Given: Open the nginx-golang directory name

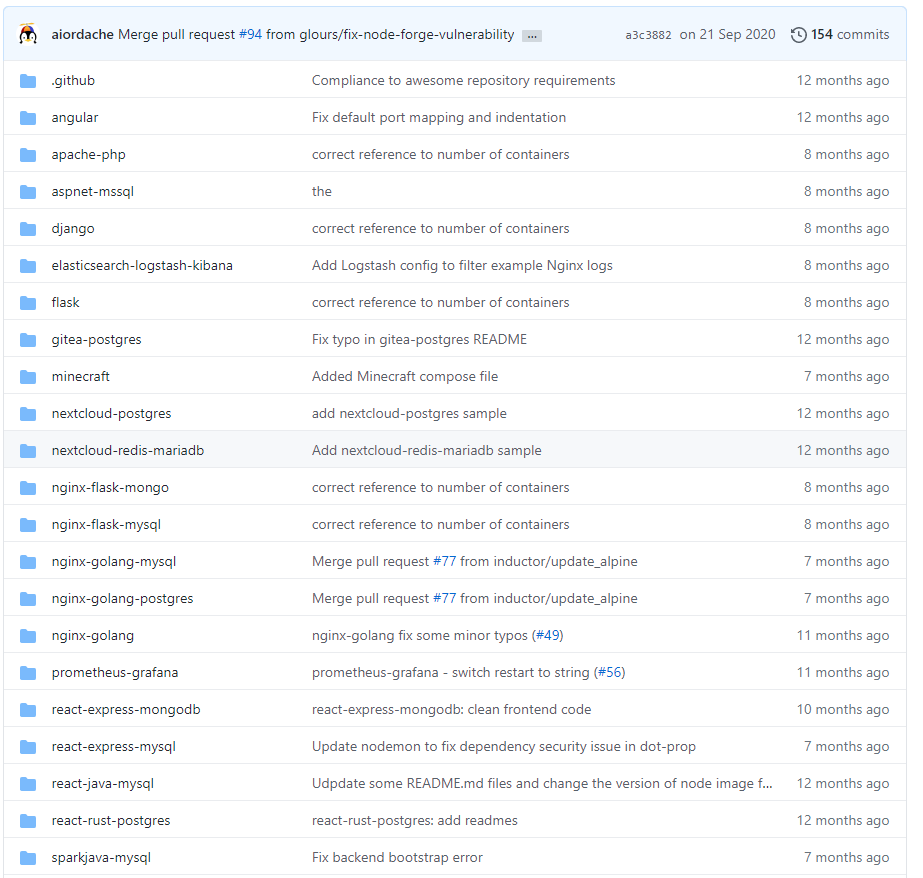Looking at the screenshot, I should [92, 636].
